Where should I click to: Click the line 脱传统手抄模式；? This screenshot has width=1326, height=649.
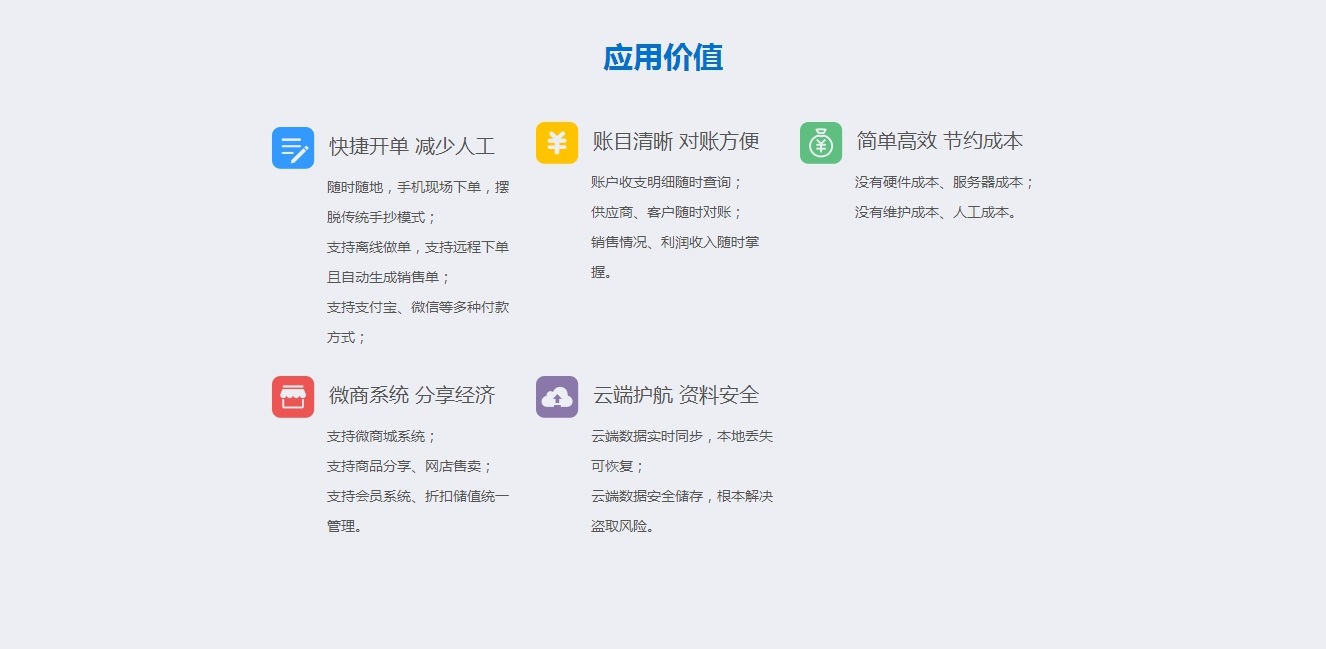tap(382, 217)
